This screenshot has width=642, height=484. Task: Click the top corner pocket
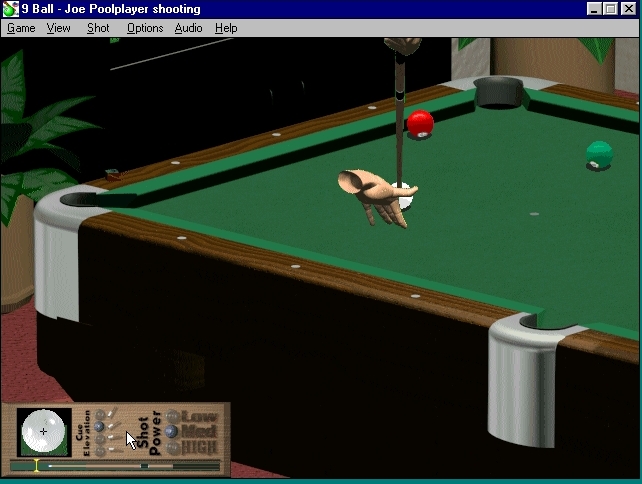(x=498, y=93)
